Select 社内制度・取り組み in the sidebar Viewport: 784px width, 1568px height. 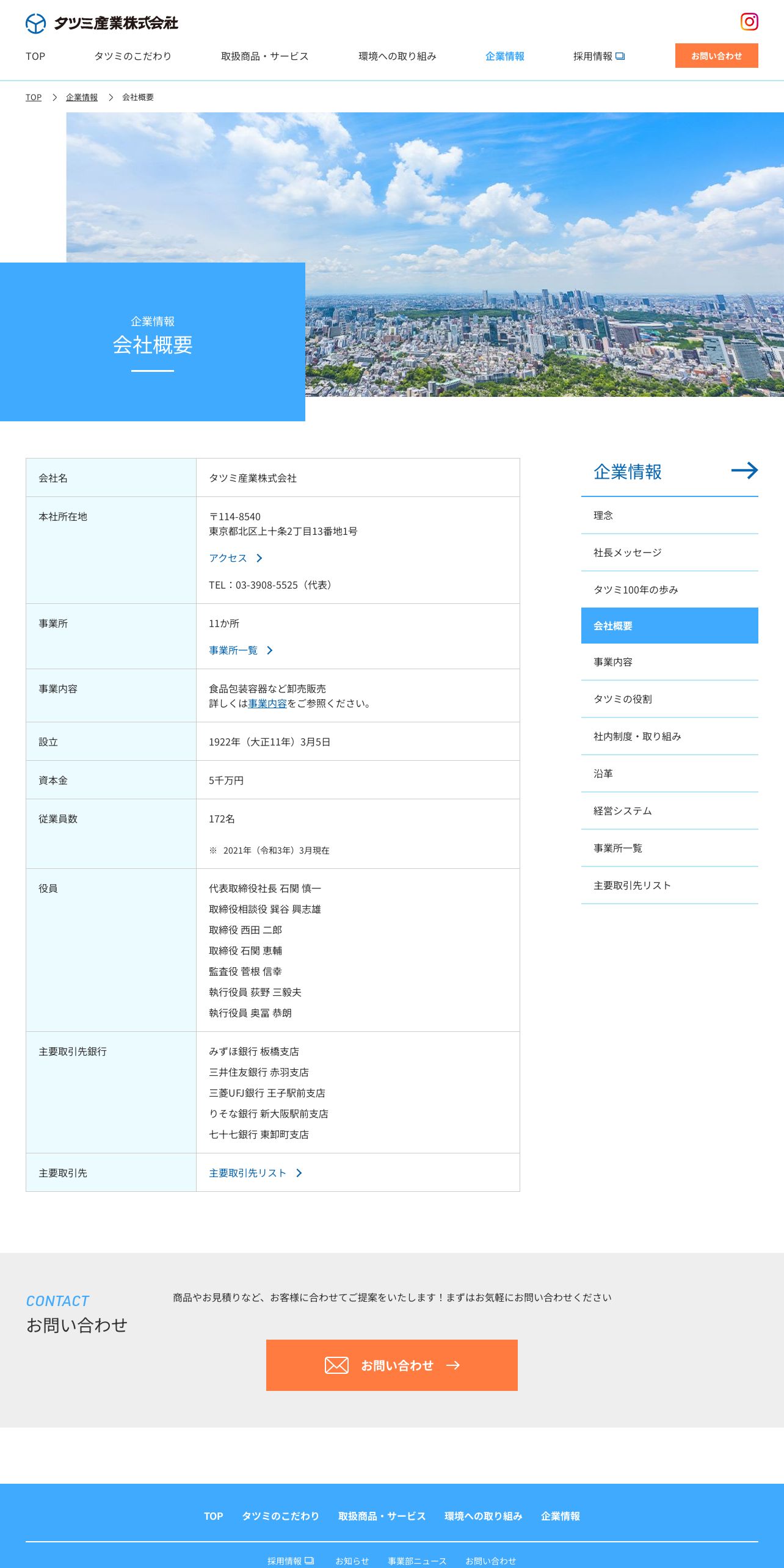click(670, 736)
